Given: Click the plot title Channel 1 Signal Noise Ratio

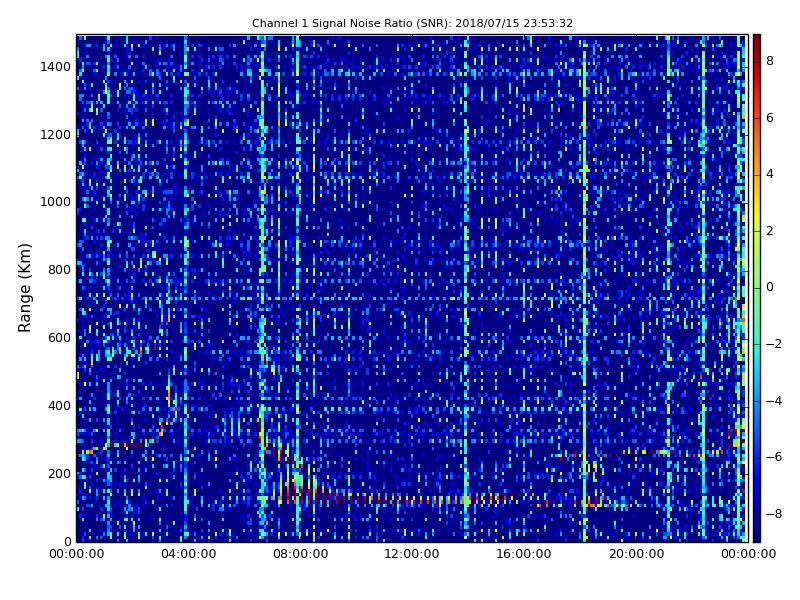Looking at the screenshot, I should coord(412,23).
